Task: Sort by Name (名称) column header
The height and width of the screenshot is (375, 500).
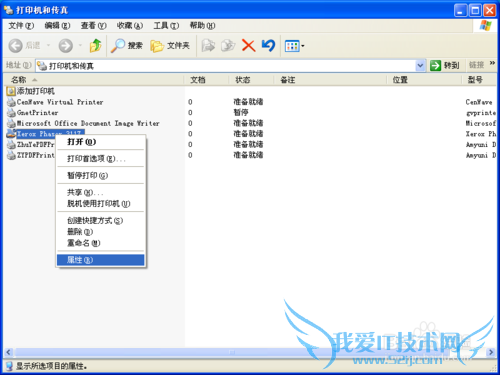Action: [x=94, y=80]
